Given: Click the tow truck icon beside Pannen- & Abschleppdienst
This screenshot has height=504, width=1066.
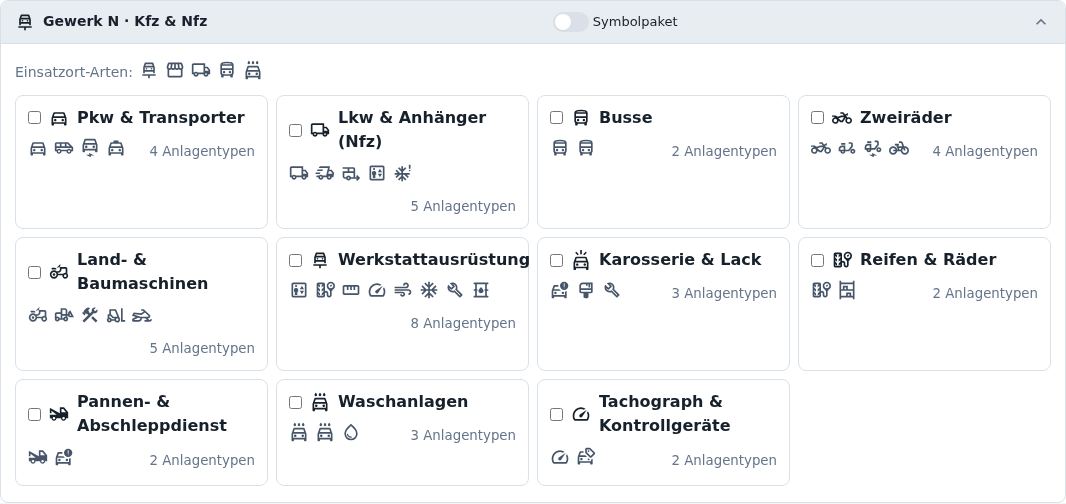Looking at the screenshot, I should (x=59, y=414).
